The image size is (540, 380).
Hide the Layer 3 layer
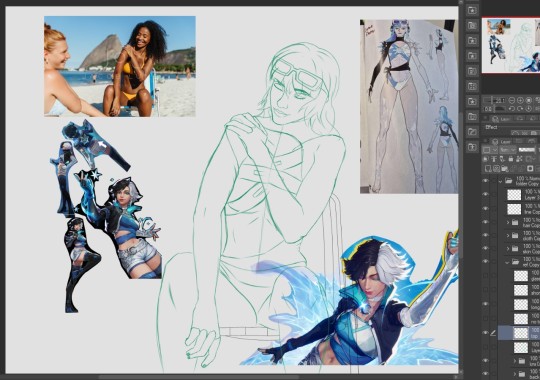pos(486,195)
